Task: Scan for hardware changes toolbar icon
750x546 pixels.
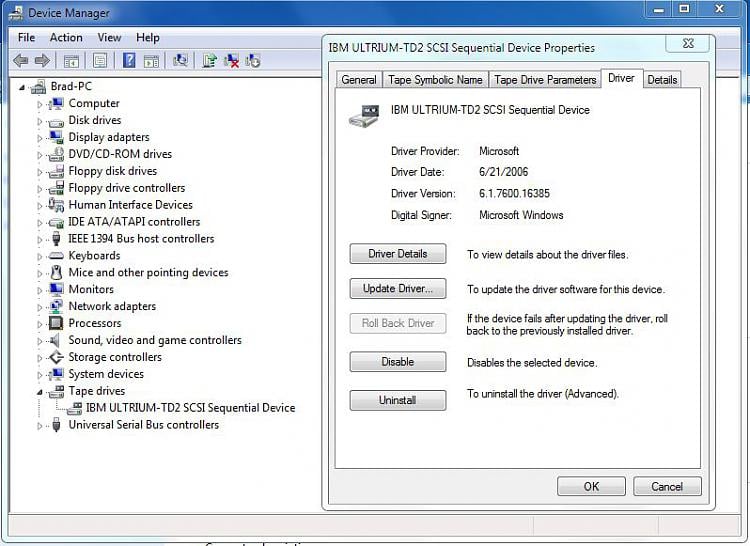Action: click(x=180, y=60)
